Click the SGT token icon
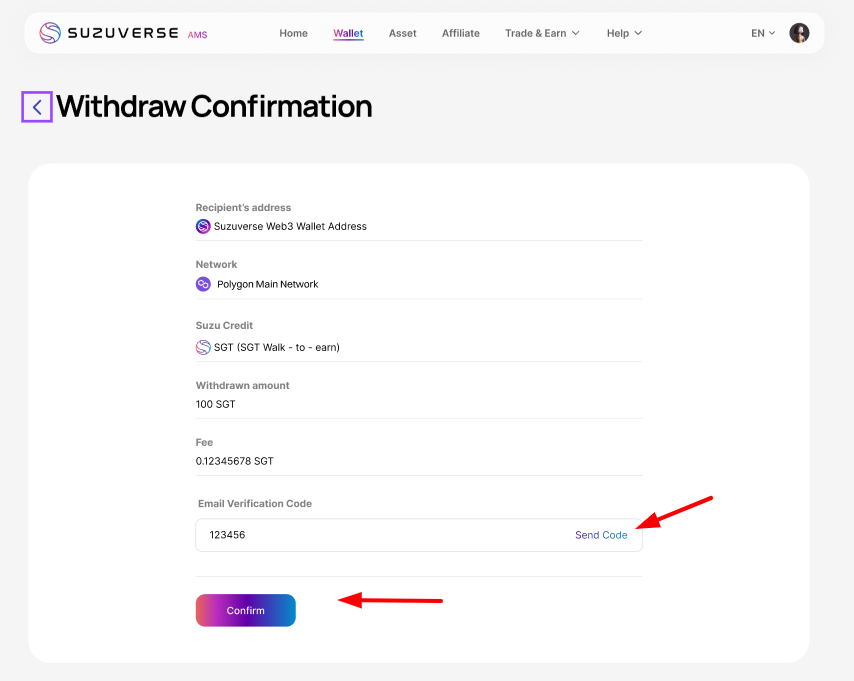Image resolution: width=854 pixels, height=681 pixels. 203,347
